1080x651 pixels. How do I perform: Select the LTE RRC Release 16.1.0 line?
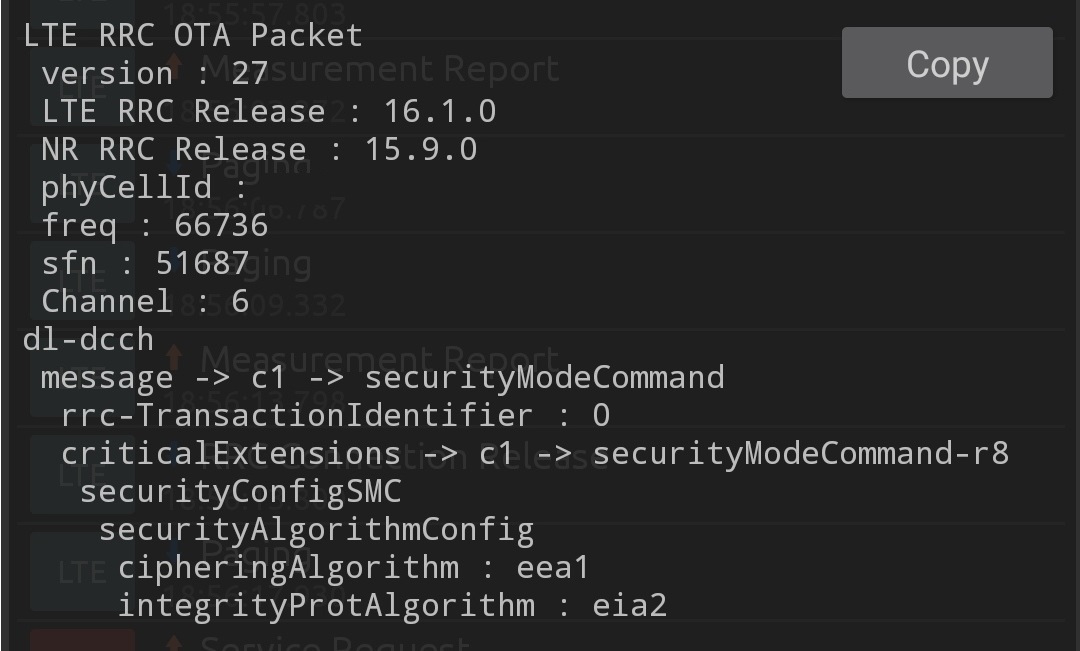pyautogui.click(x=268, y=111)
